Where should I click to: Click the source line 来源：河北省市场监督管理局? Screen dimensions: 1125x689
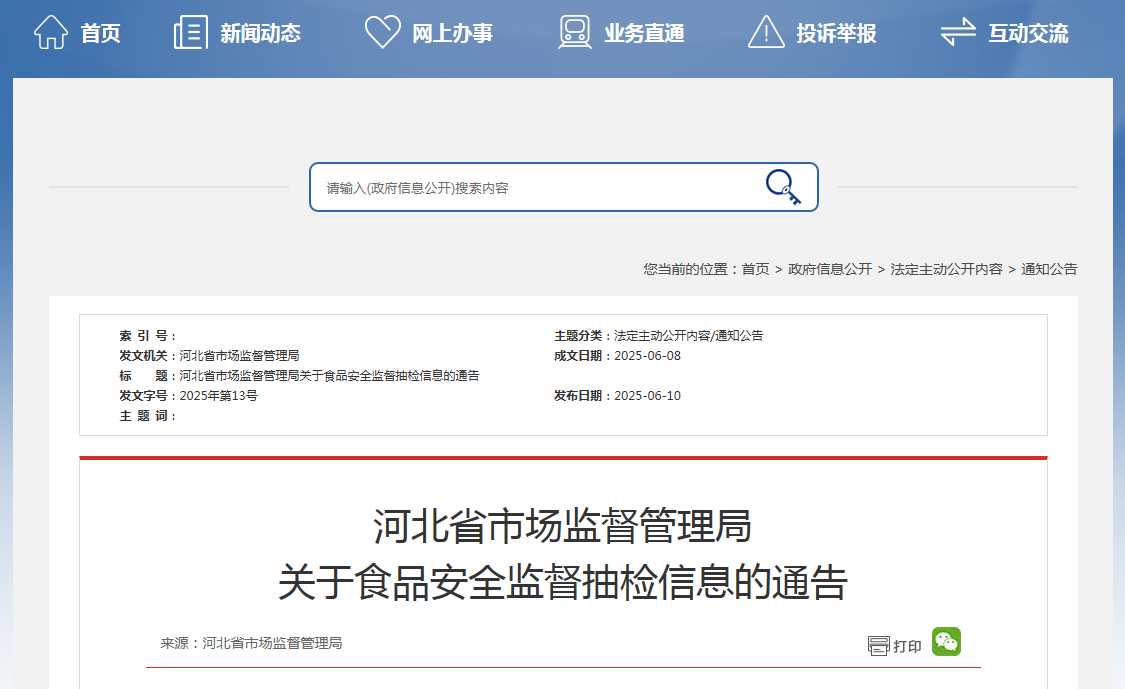(251, 643)
